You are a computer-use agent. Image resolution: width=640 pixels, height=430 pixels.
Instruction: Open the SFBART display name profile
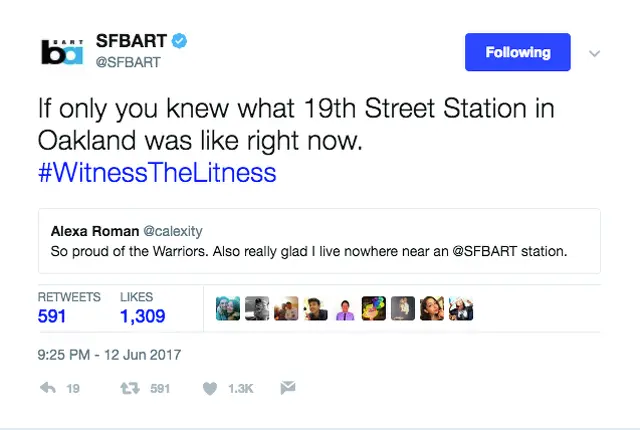[x=132, y=41]
